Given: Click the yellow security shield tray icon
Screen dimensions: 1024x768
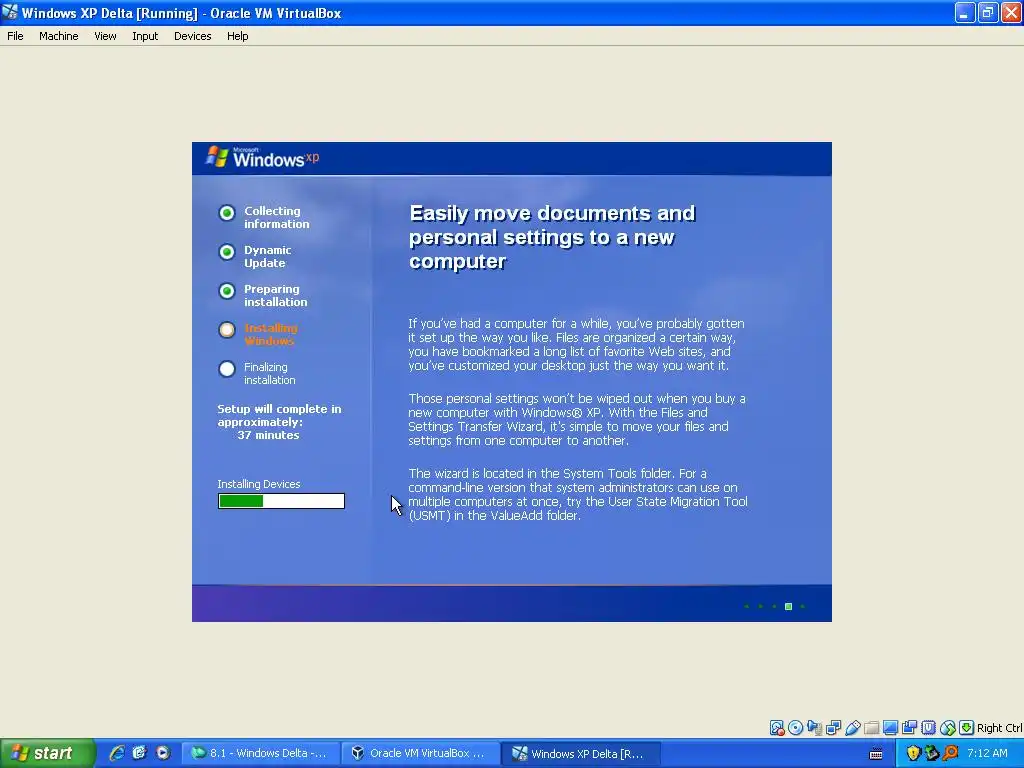Looking at the screenshot, I should point(913,753).
